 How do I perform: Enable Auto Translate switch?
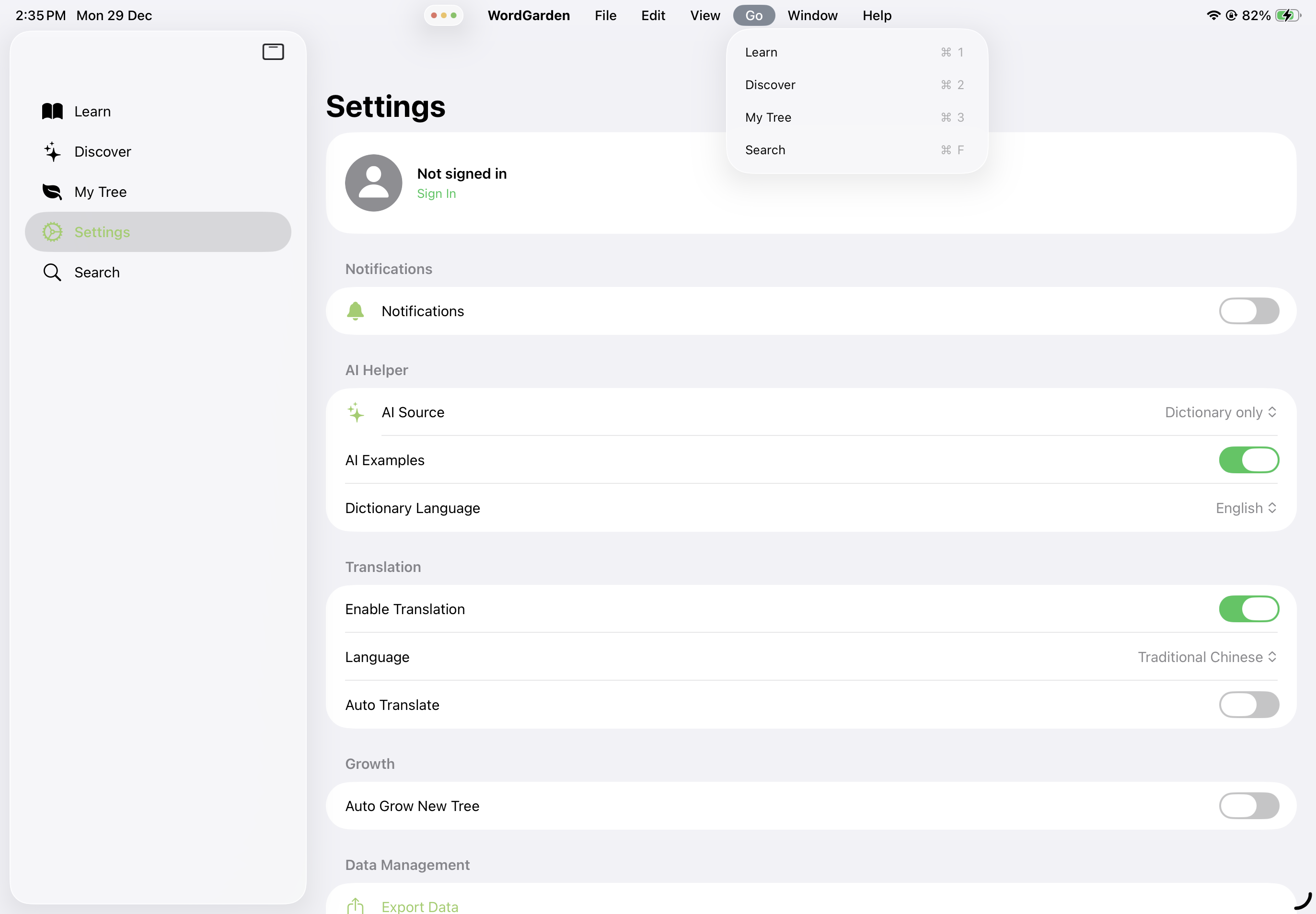pyautogui.click(x=1248, y=704)
